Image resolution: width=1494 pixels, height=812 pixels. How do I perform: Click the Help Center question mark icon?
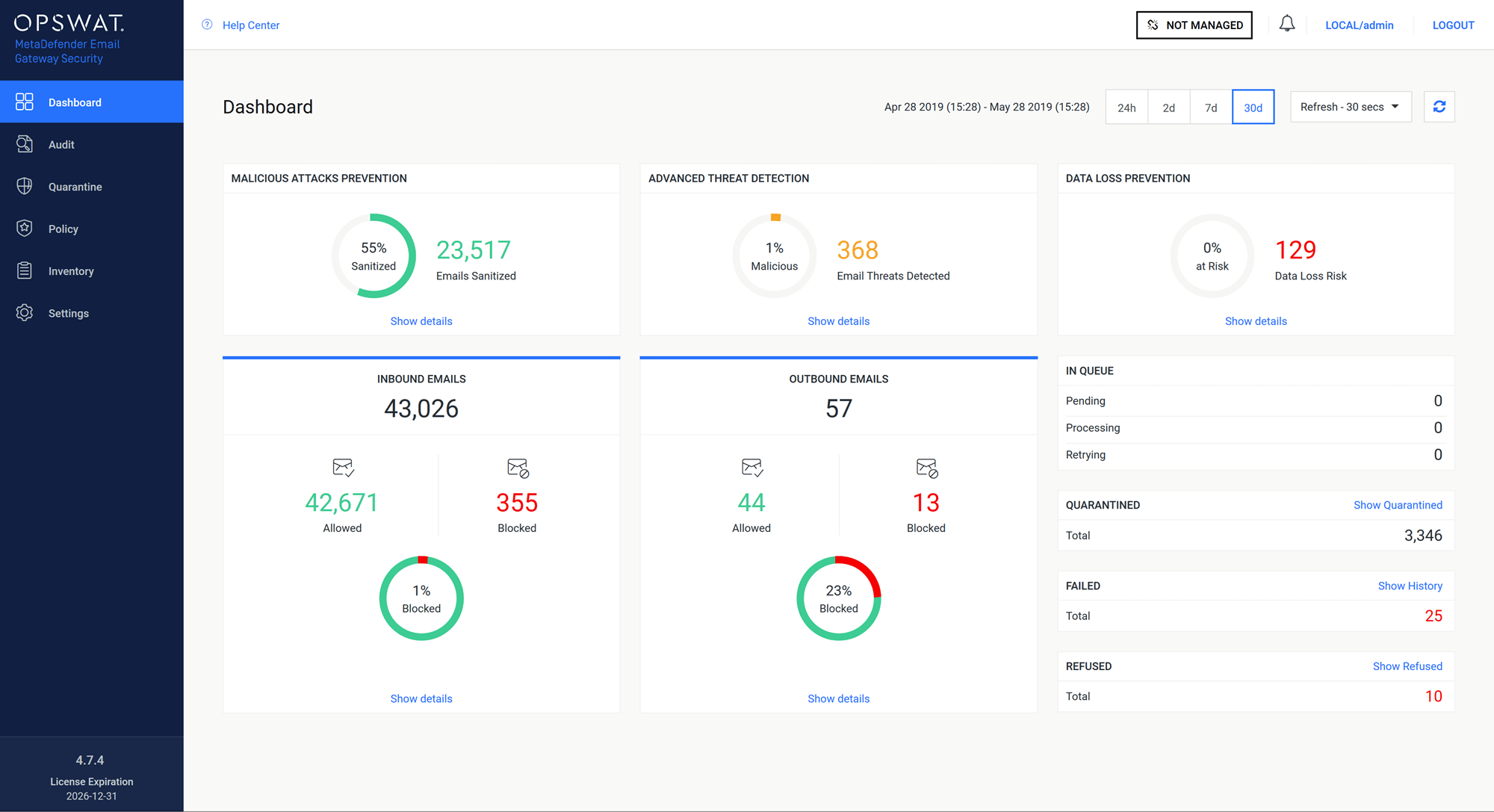tap(208, 25)
